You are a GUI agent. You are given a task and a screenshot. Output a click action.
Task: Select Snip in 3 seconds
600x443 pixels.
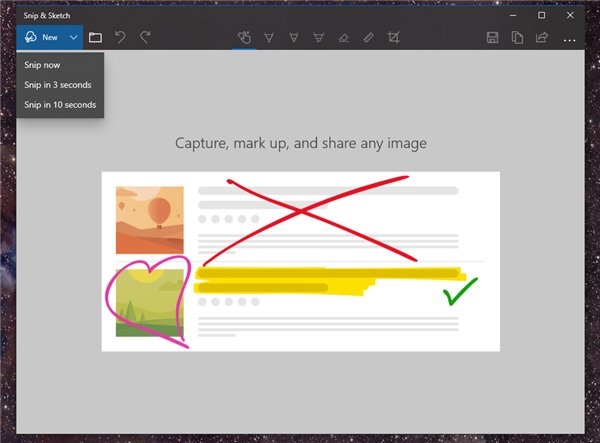pyautogui.click(x=58, y=85)
